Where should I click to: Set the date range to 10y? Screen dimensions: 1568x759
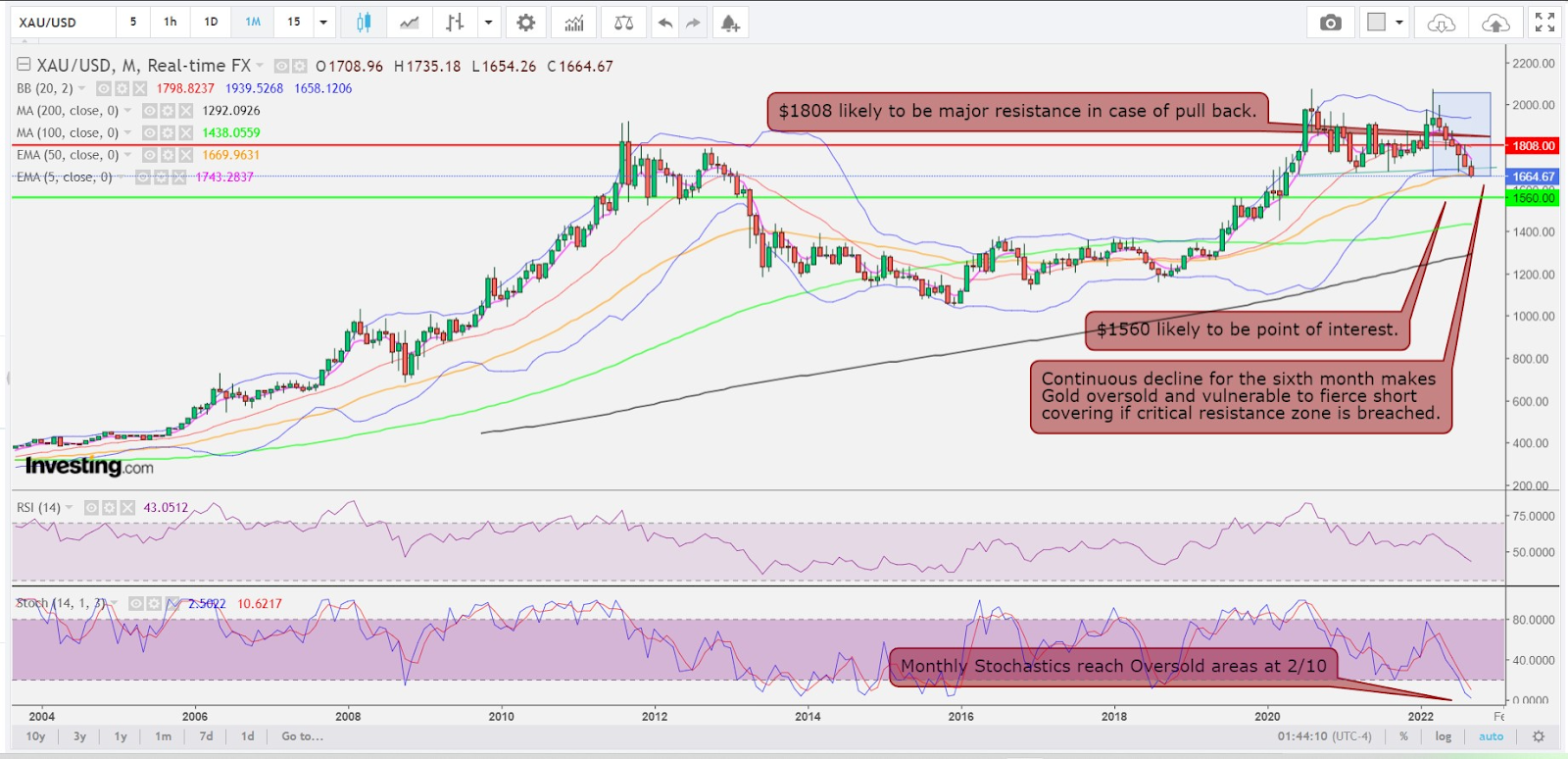click(35, 736)
